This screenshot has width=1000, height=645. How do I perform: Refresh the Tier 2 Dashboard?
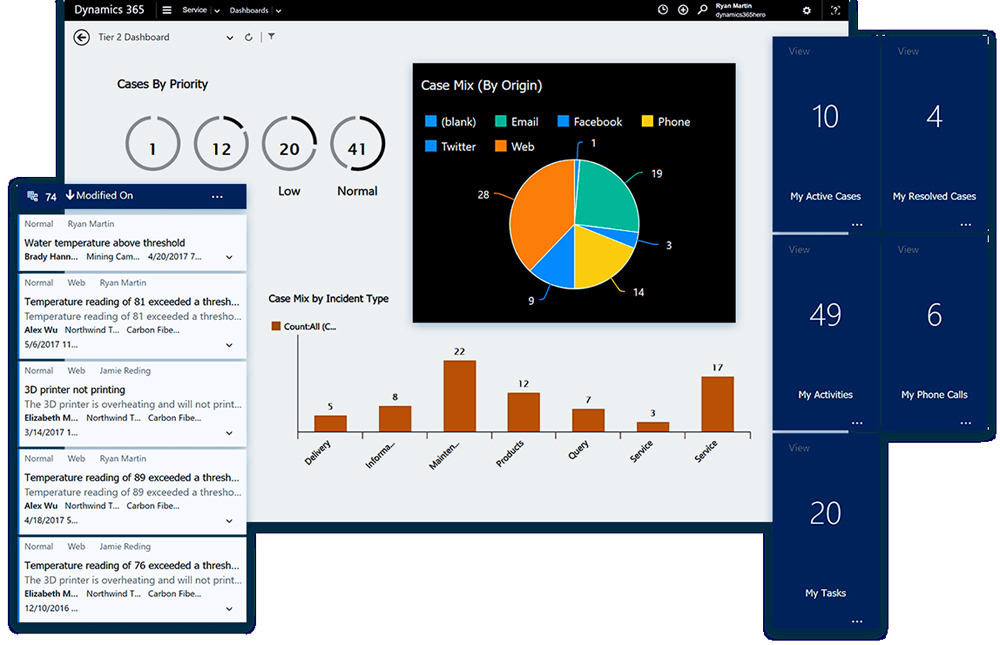pos(248,38)
